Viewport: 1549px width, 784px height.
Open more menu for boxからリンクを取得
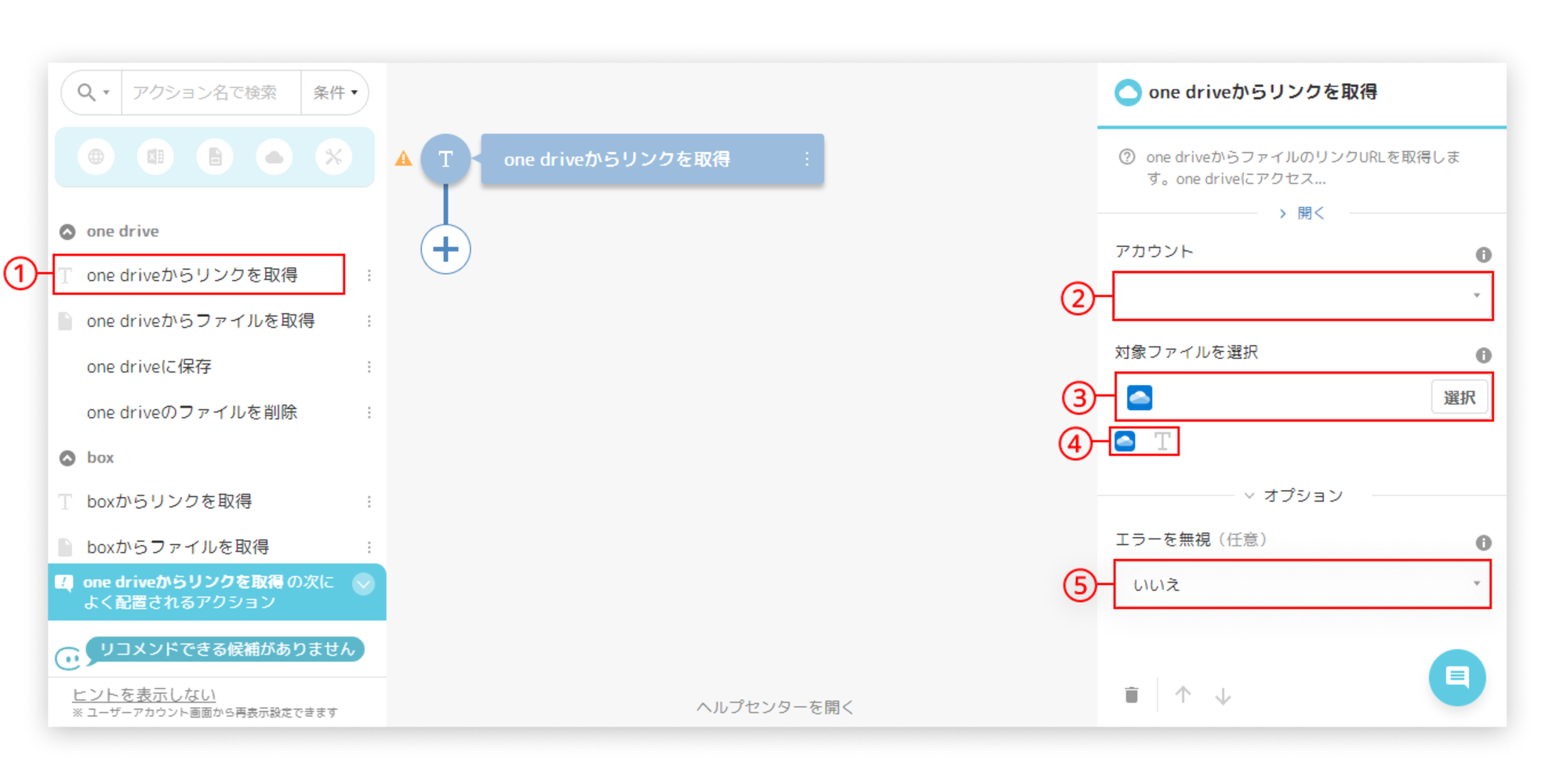tap(369, 501)
